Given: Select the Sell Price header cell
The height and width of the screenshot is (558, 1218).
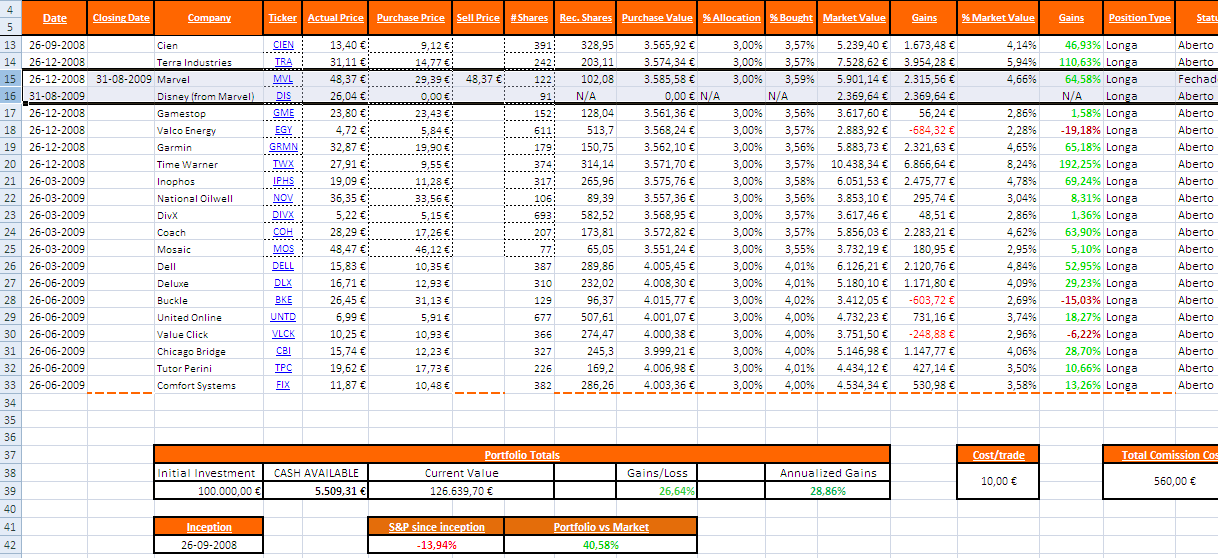Looking at the screenshot, I should coord(478,18).
